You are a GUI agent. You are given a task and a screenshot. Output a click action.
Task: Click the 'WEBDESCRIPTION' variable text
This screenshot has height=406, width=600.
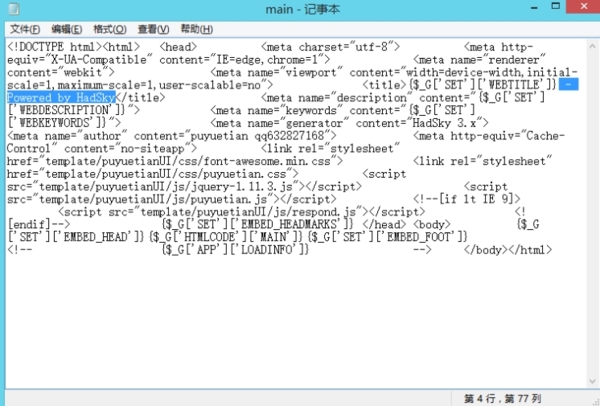64,110
